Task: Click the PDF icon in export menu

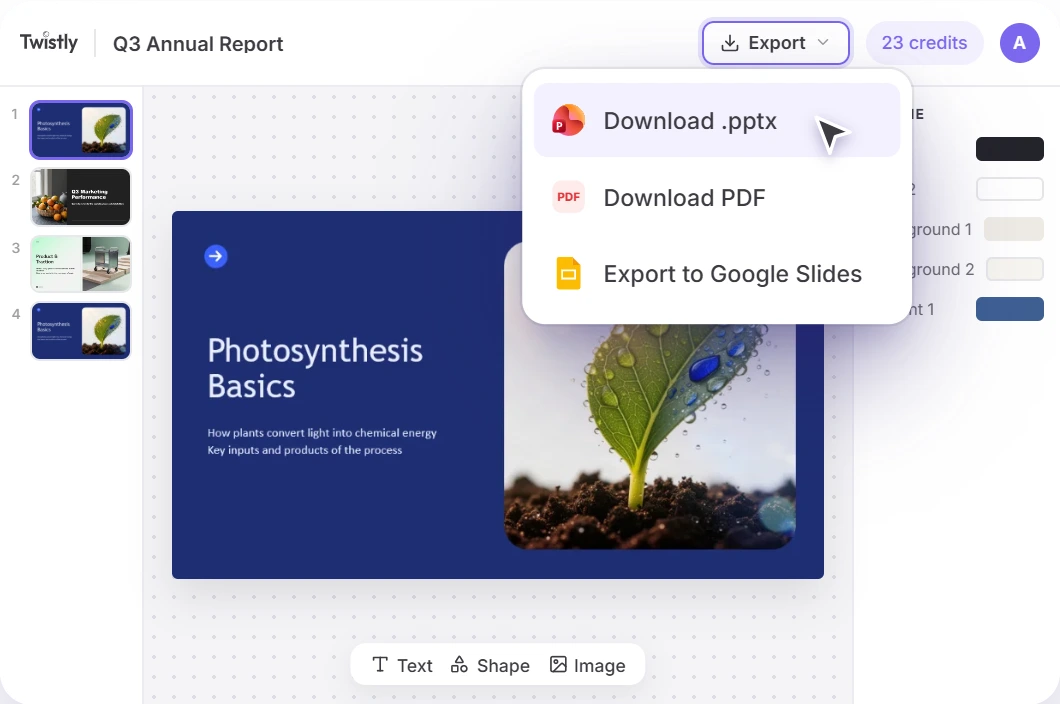Action: 568,197
